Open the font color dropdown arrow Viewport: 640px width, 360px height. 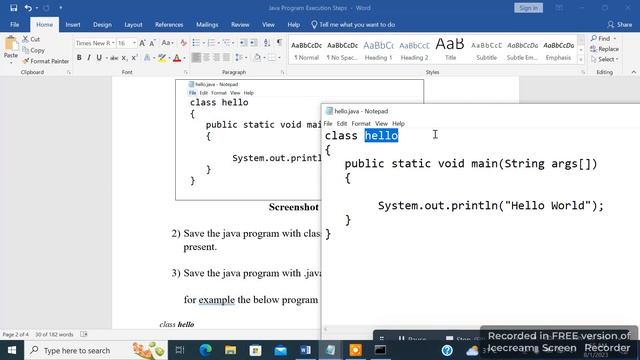coord(184,58)
